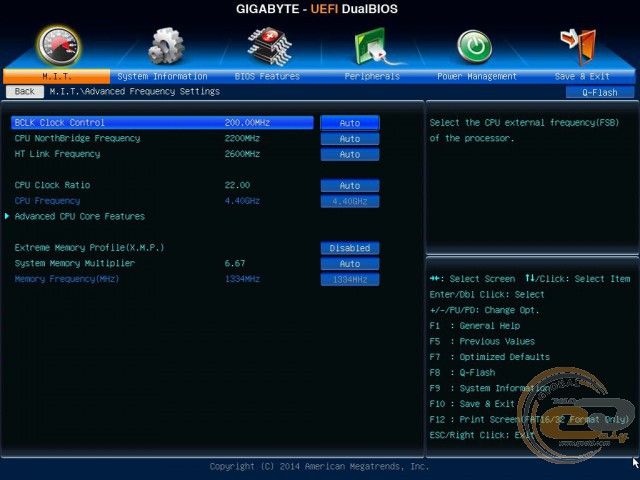Click the 4.40GHz value text in the CPU Frequency row
This screenshot has width=640, height=480.
tap(242, 201)
